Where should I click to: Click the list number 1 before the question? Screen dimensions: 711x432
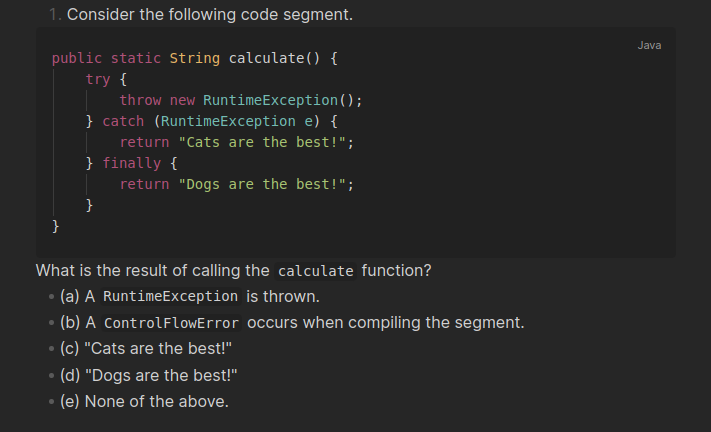point(52,16)
